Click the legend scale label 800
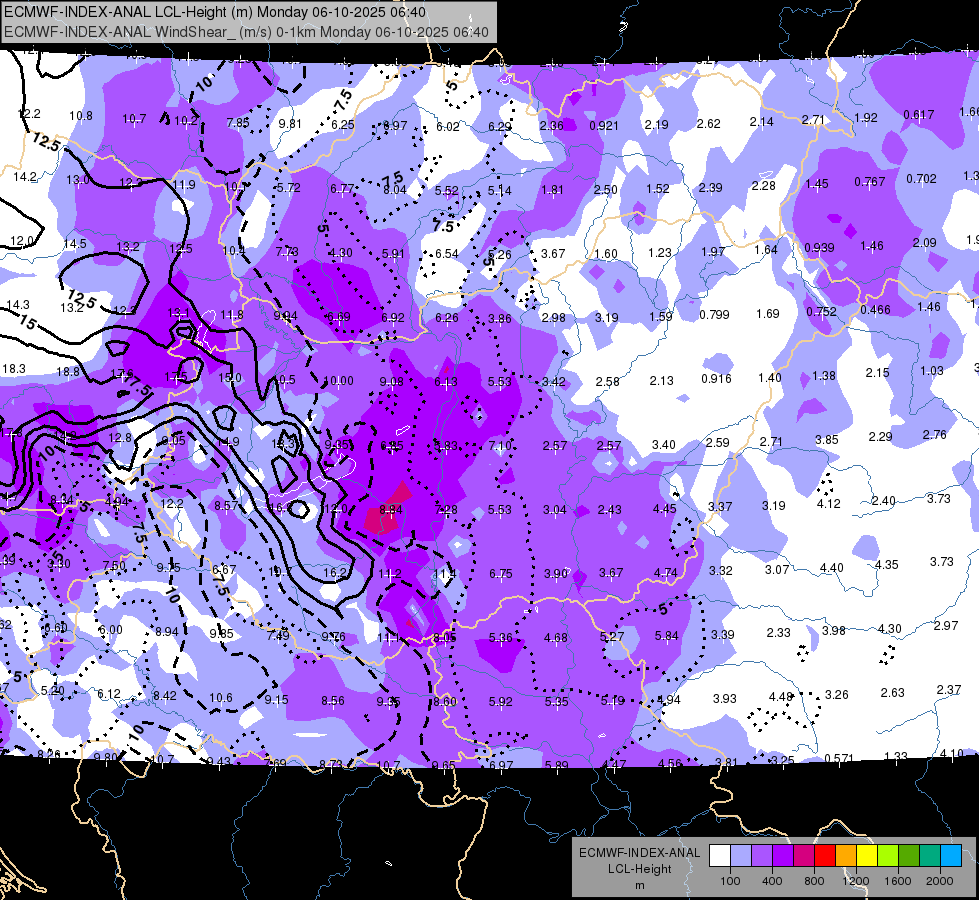The width and height of the screenshot is (979, 900). click(x=814, y=881)
